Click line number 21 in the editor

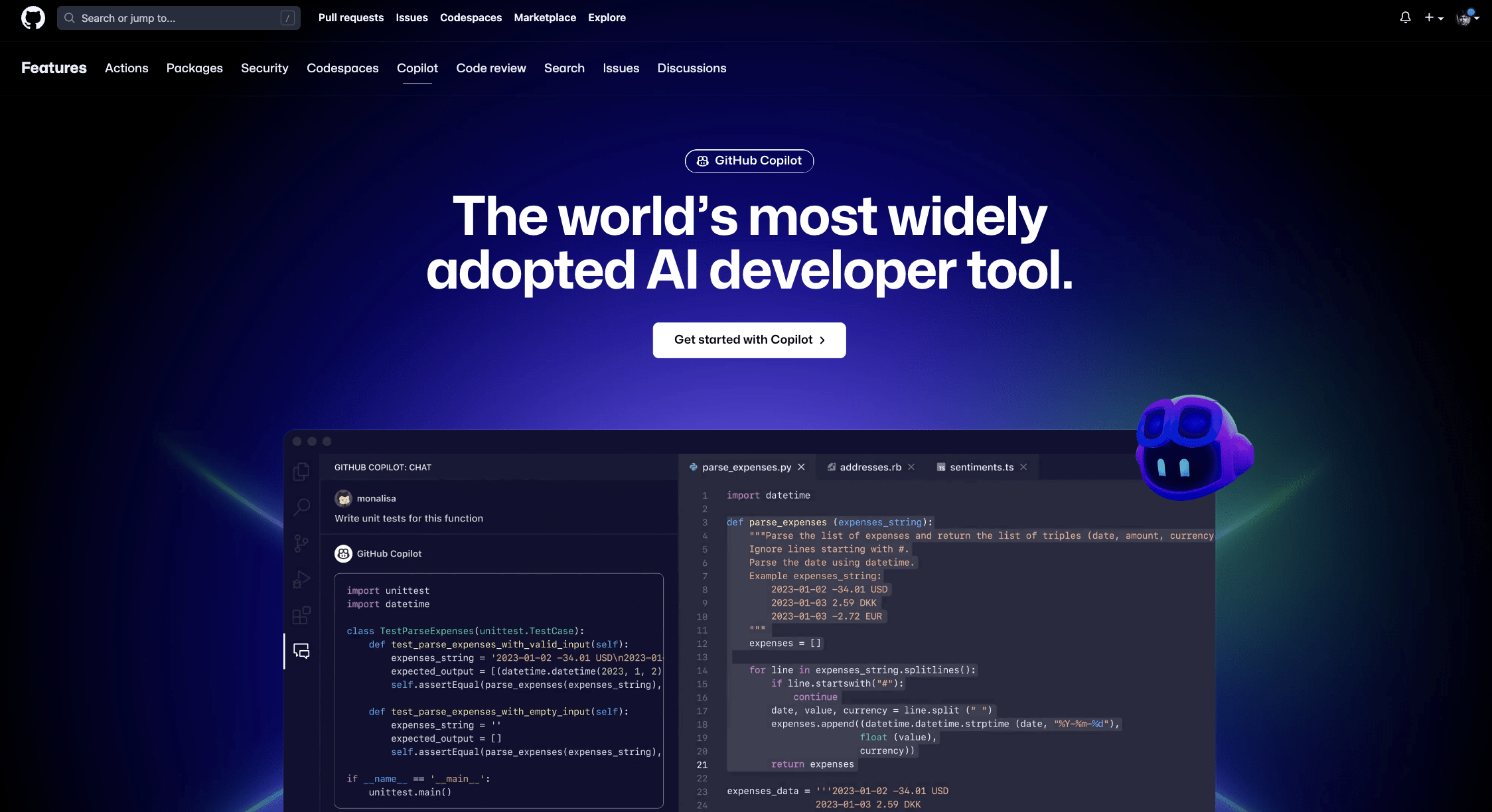coord(702,765)
